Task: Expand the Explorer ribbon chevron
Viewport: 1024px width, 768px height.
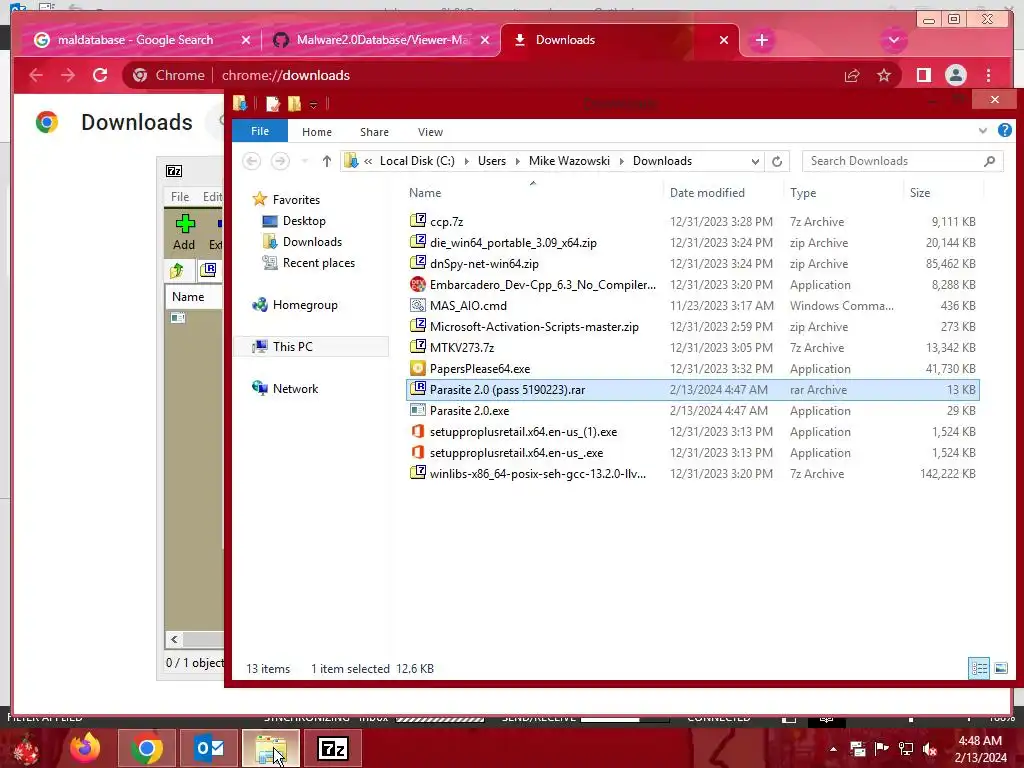Action: [x=982, y=131]
